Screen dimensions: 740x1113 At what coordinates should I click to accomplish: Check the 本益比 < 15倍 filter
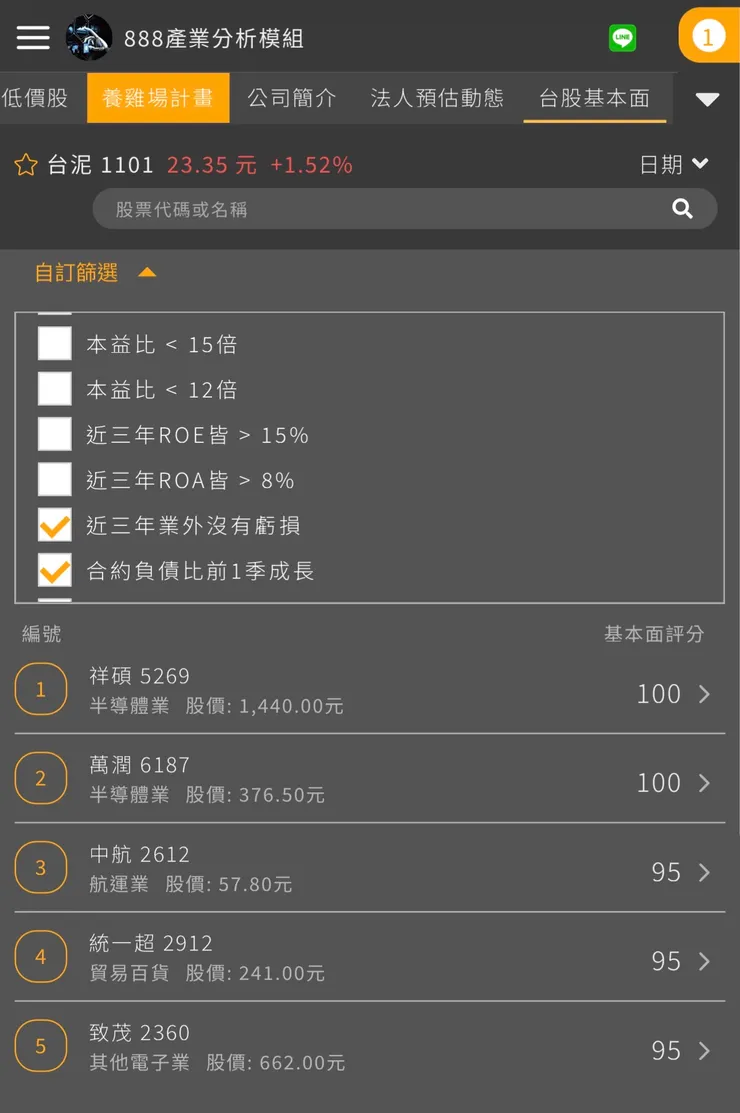coord(54,343)
